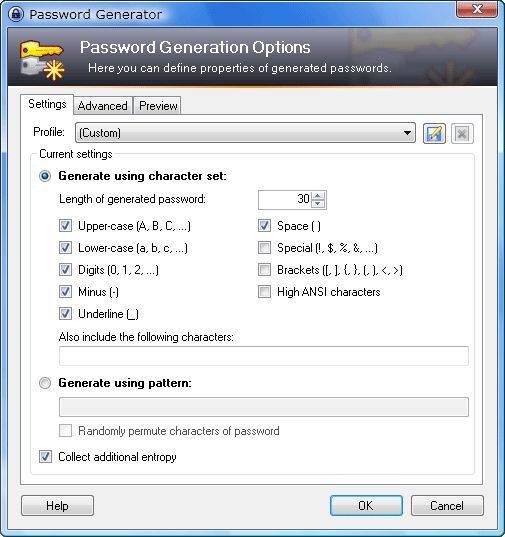Disable Collect additional entropy checkbox

45,457
